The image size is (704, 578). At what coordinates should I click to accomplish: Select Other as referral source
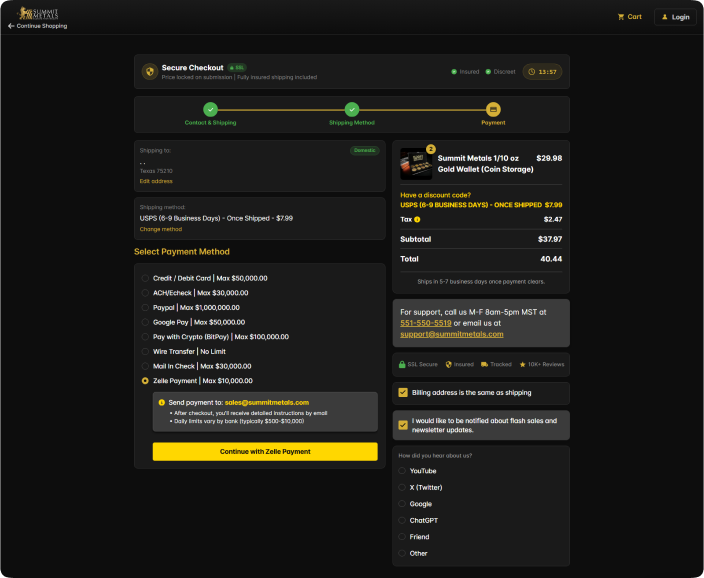coord(402,554)
